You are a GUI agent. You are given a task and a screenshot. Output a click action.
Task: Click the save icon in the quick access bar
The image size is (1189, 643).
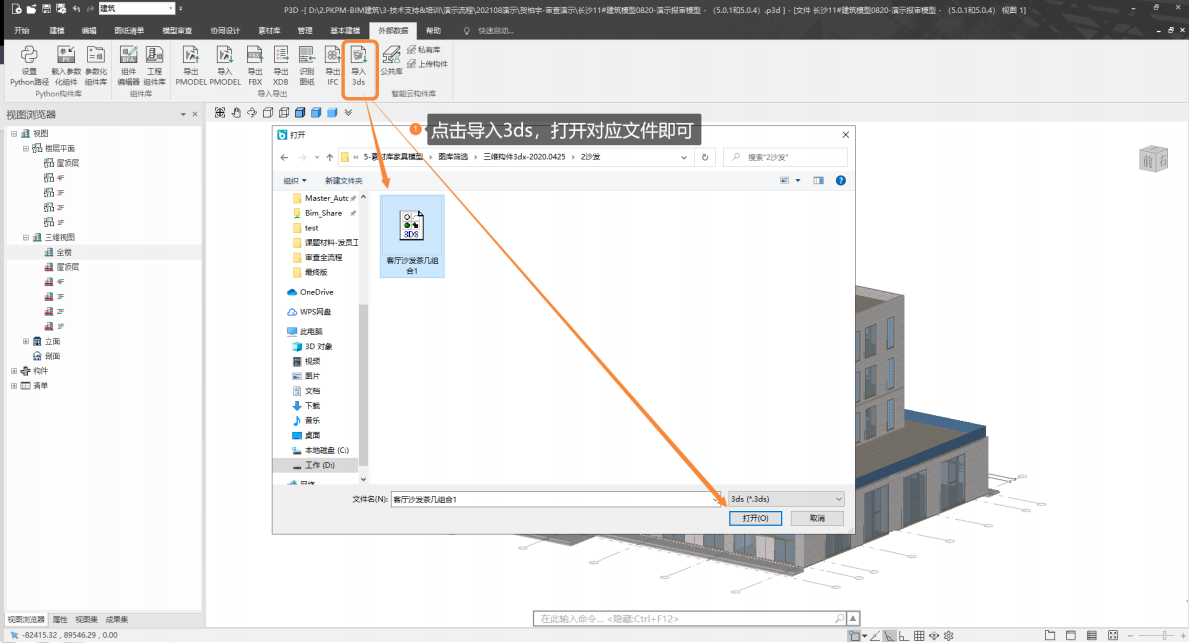(46, 9)
